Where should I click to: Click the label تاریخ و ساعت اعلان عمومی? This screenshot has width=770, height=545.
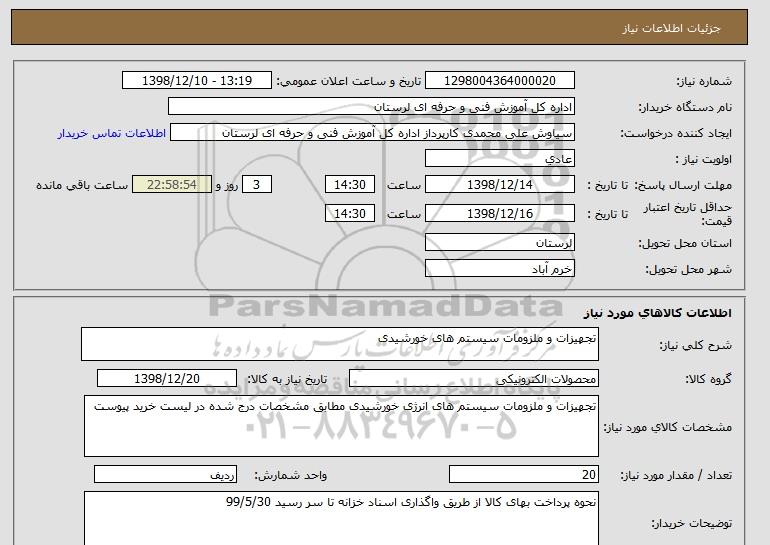349,81
